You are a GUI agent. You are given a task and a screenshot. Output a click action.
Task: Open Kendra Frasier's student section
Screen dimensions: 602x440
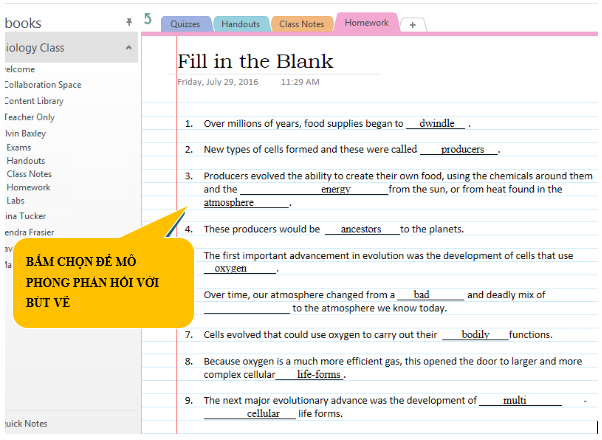(28, 231)
